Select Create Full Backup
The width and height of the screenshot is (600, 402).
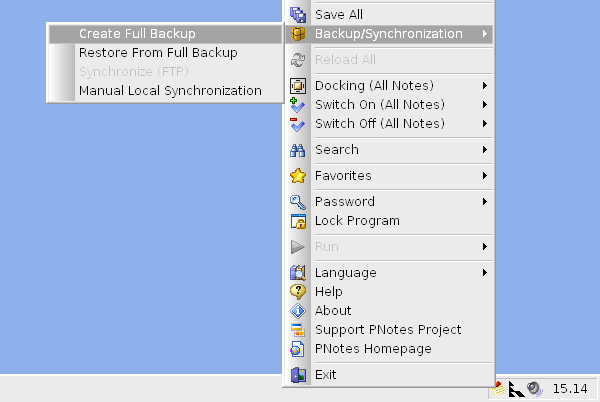pyautogui.click(x=137, y=34)
